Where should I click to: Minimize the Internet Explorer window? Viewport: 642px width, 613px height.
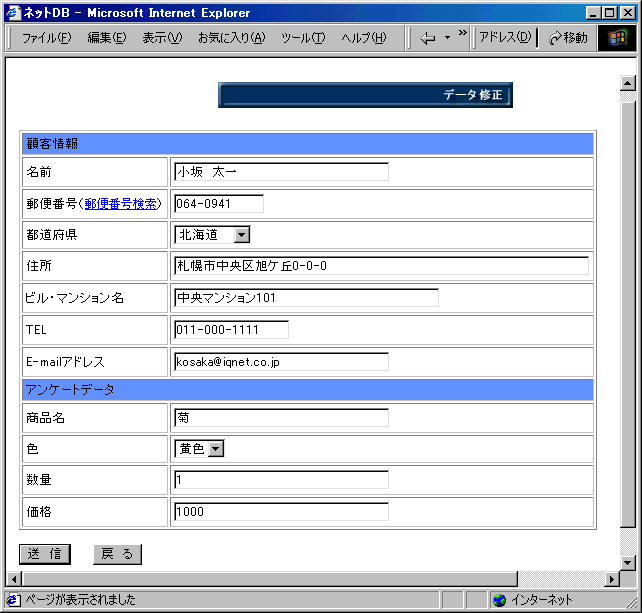tap(593, 13)
